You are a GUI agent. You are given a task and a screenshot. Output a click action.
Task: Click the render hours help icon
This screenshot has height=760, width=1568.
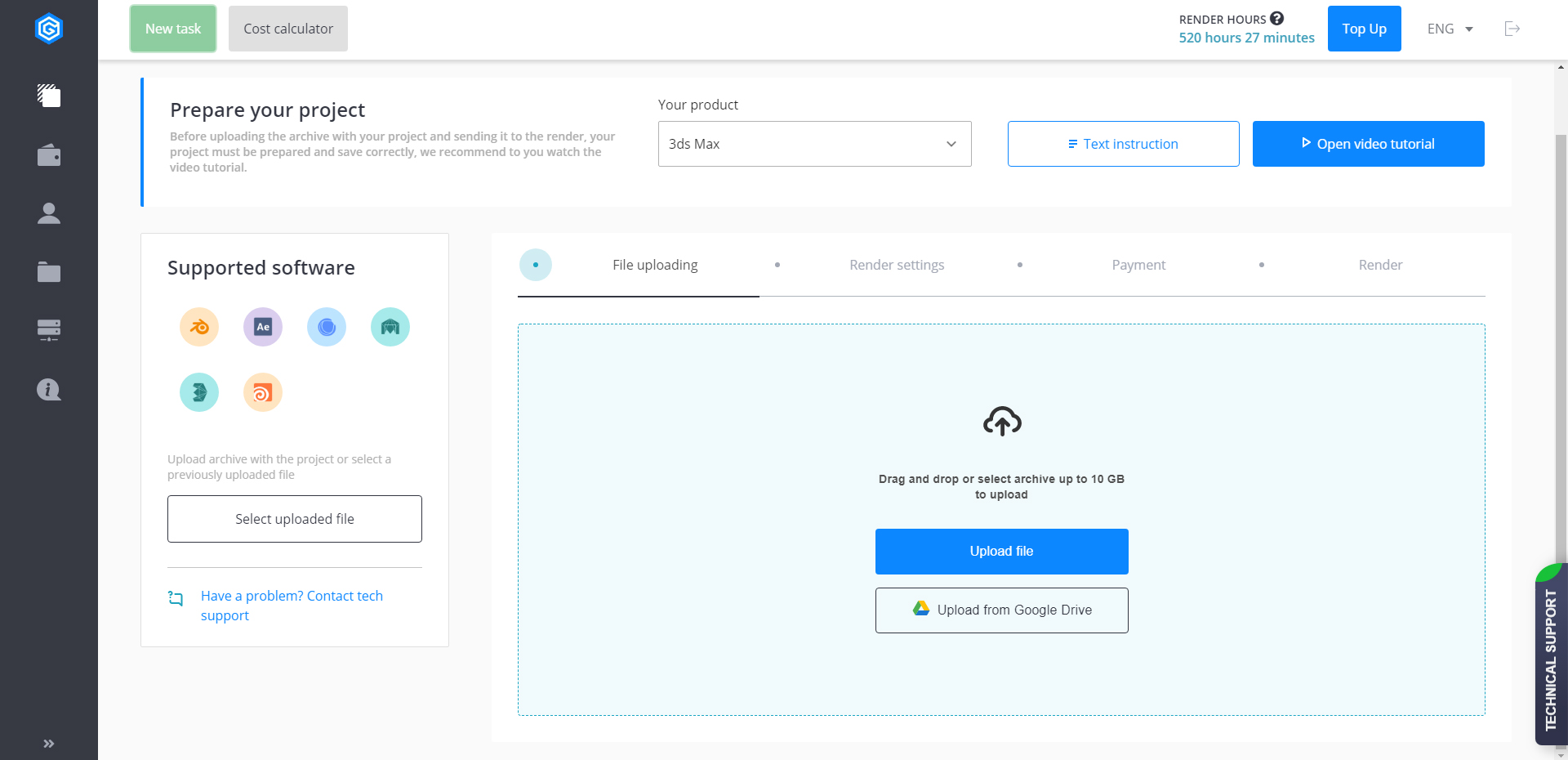1277,18
